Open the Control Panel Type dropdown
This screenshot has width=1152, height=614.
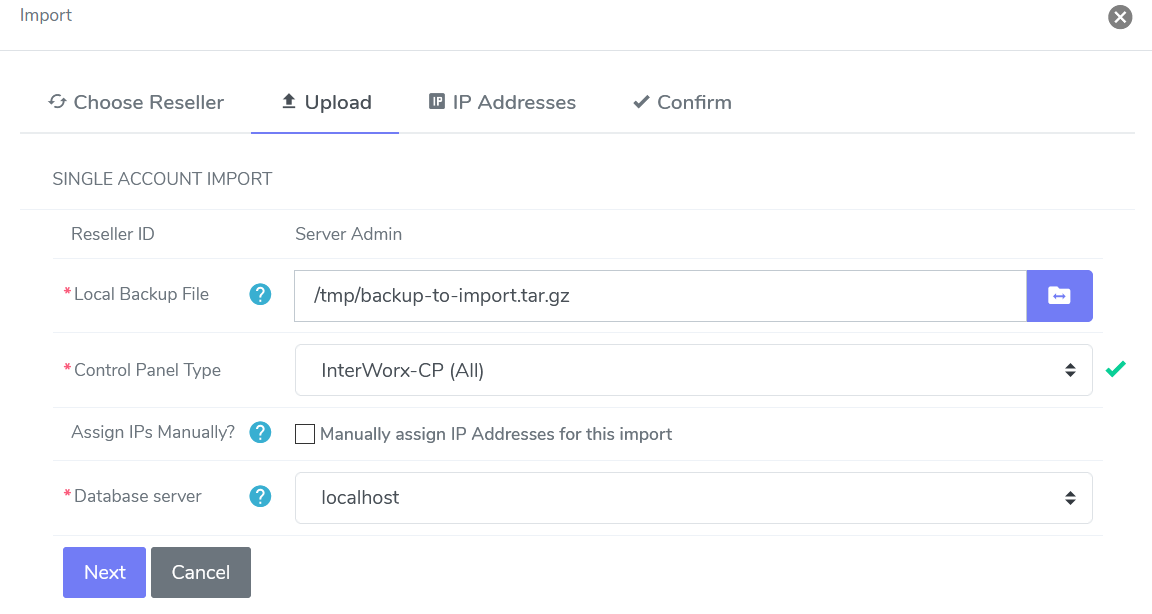tap(693, 369)
